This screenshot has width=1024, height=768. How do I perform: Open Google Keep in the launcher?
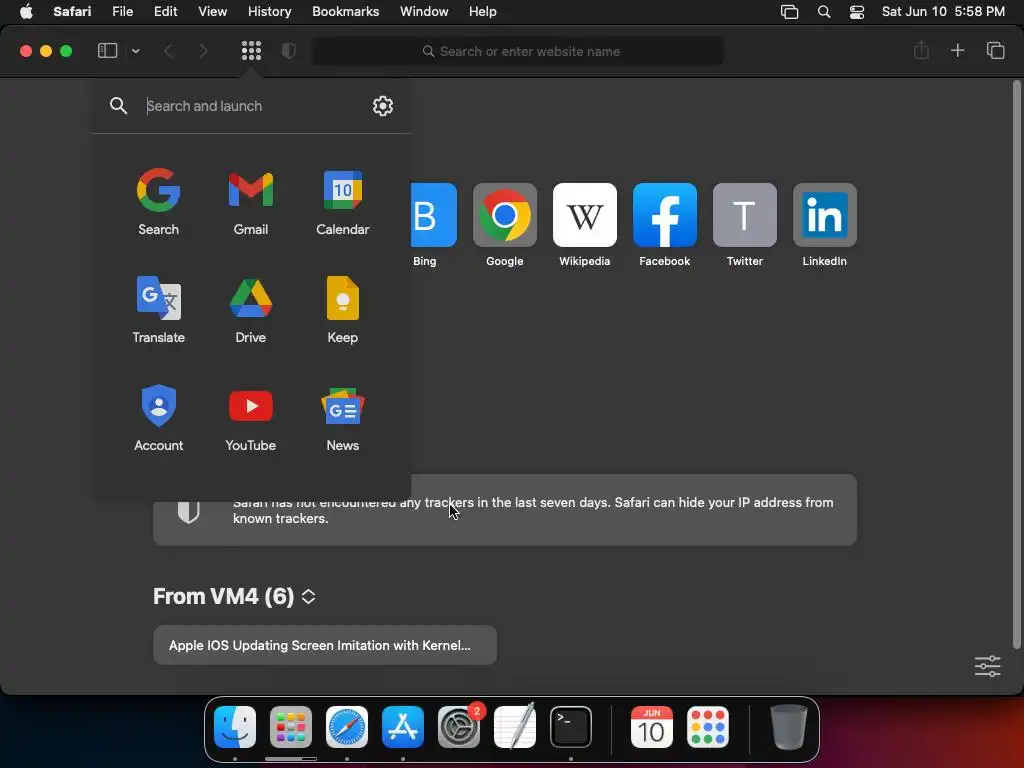343,309
